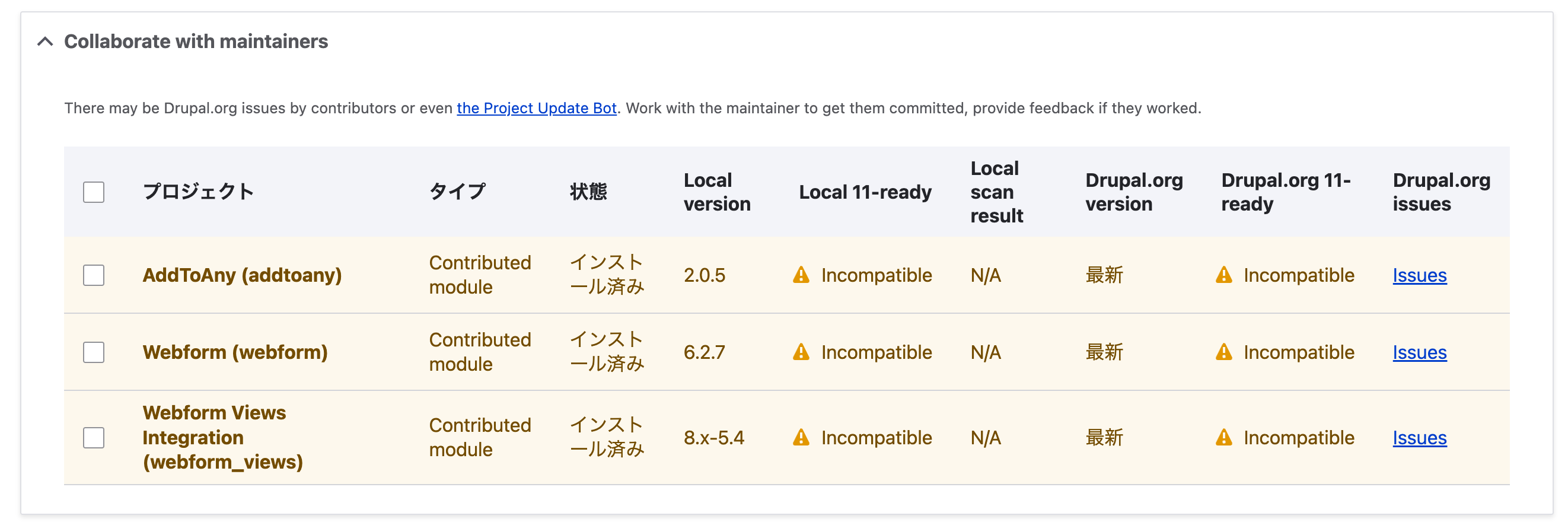The image size is (1568, 522).
Task: Click local version 8.x-5.4 cell
Action: (x=713, y=437)
